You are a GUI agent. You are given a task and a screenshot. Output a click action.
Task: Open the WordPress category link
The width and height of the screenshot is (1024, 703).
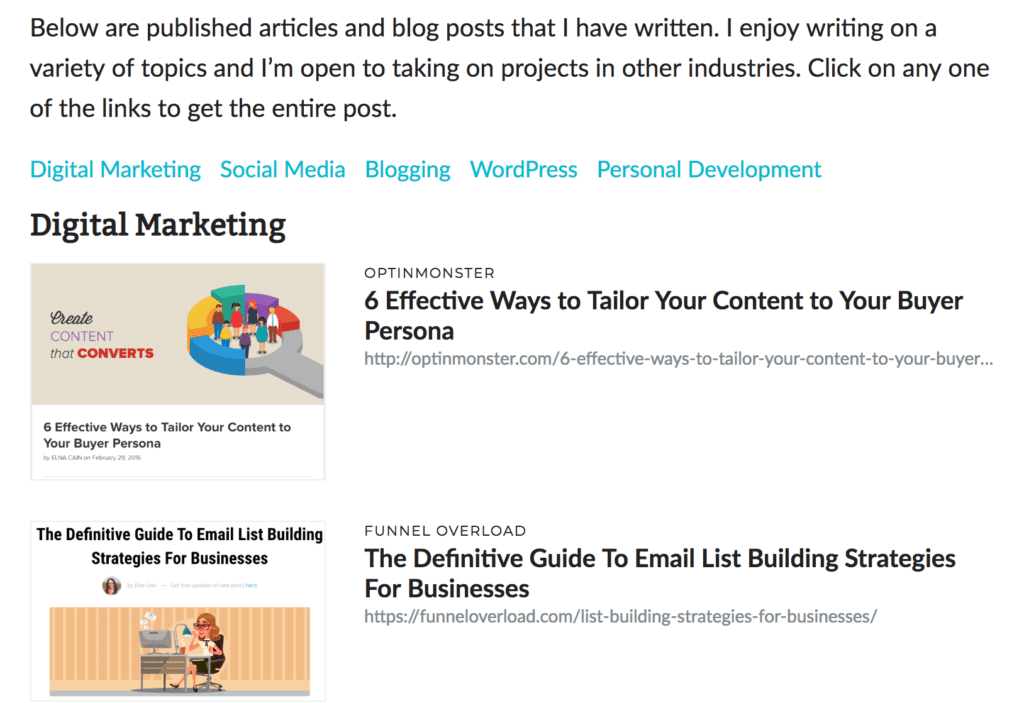tap(523, 170)
